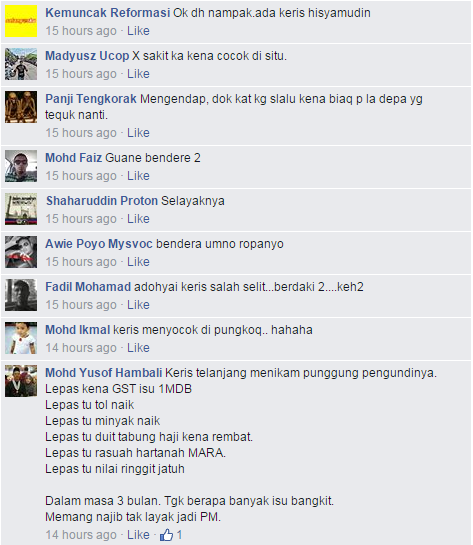Visit Shaharuddin Proton's profile via name
Image resolution: width=473 pixels, height=545 pixels.
coord(102,201)
